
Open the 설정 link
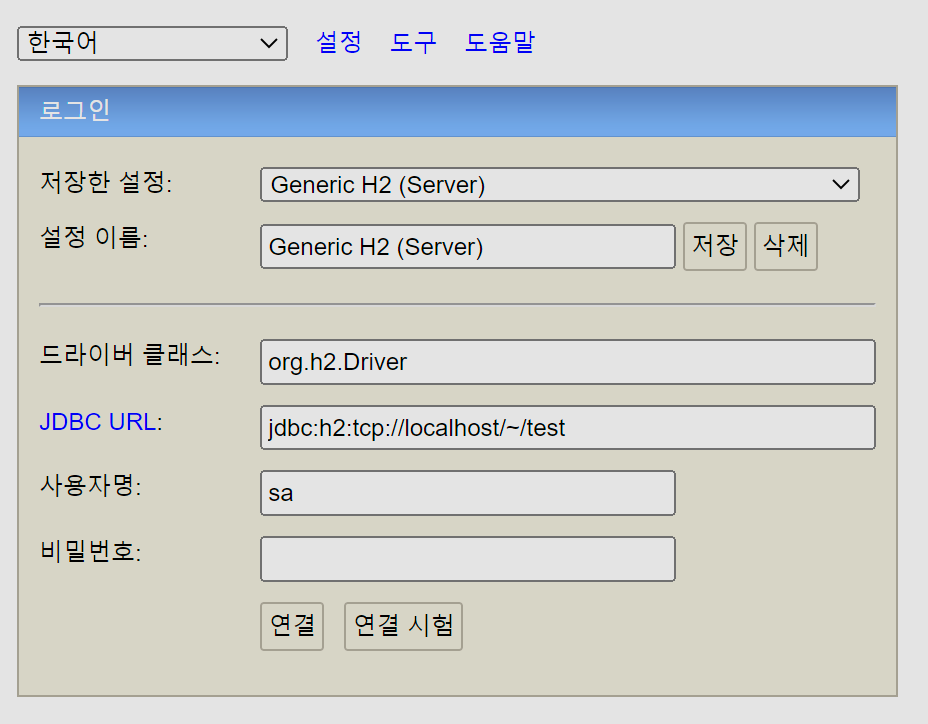(x=339, y=42)
